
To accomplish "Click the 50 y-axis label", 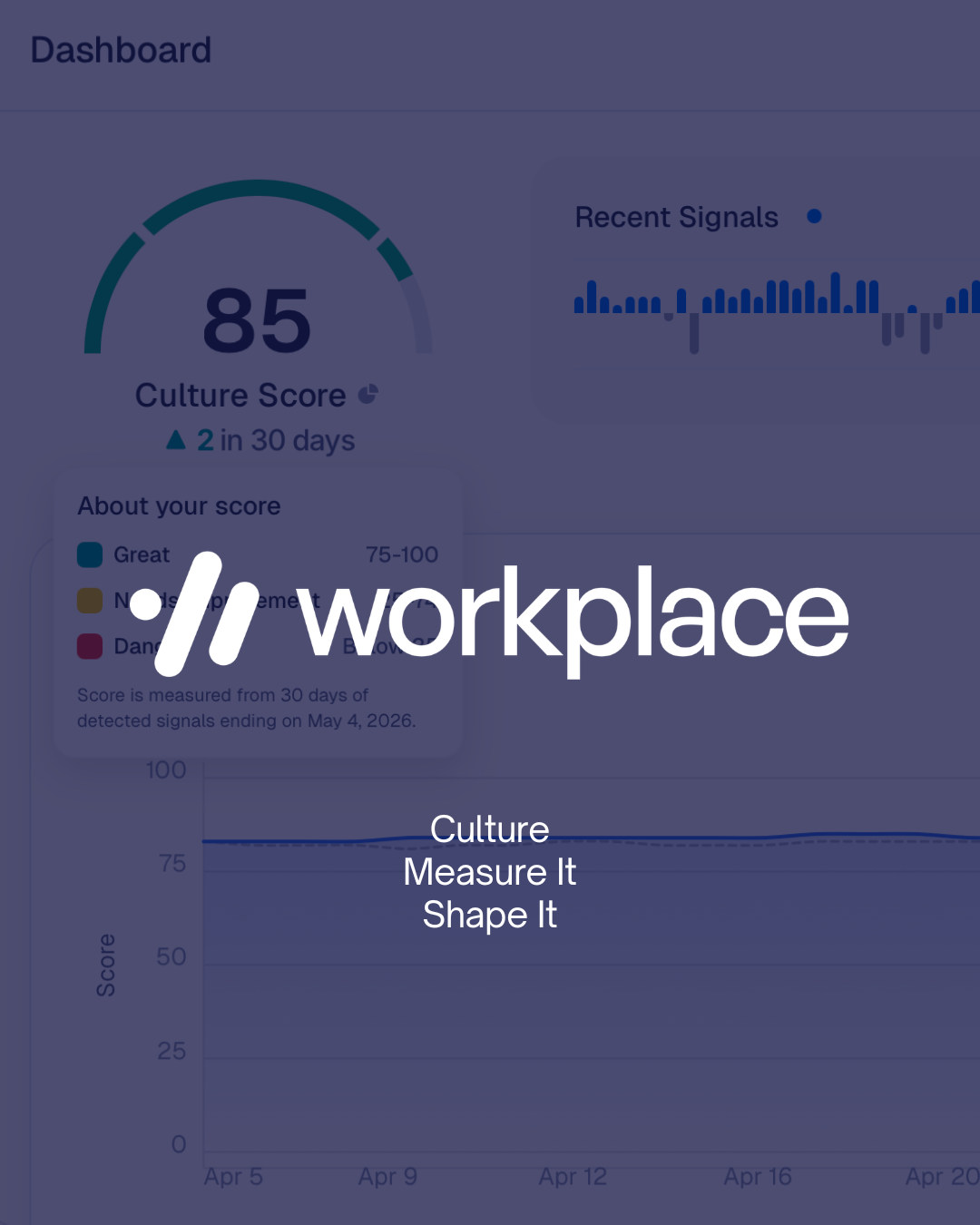I will (171, 957).
